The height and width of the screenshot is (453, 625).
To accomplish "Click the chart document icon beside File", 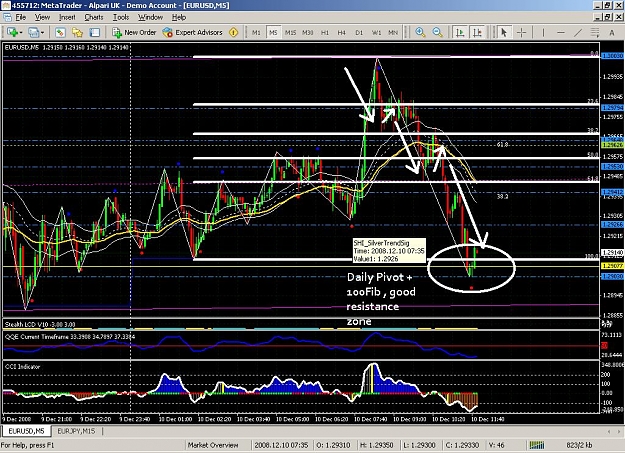I will pyautogui.click(x=7, y=17).
